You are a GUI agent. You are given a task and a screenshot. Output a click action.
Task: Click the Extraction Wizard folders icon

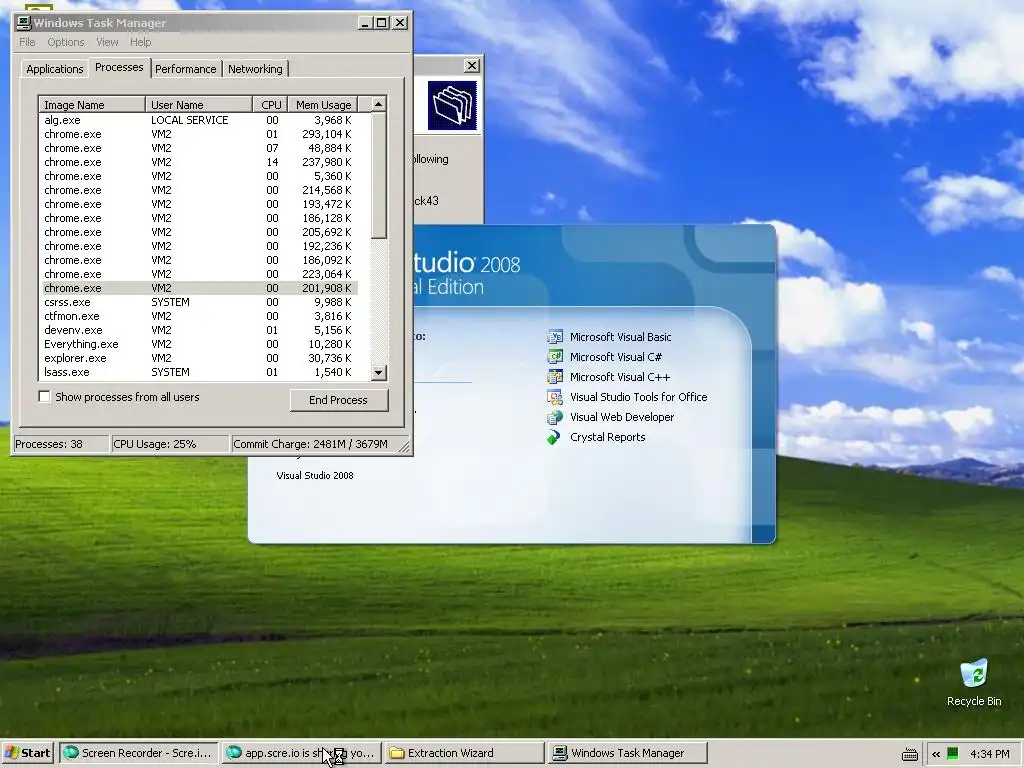click(x=452, y=105)
